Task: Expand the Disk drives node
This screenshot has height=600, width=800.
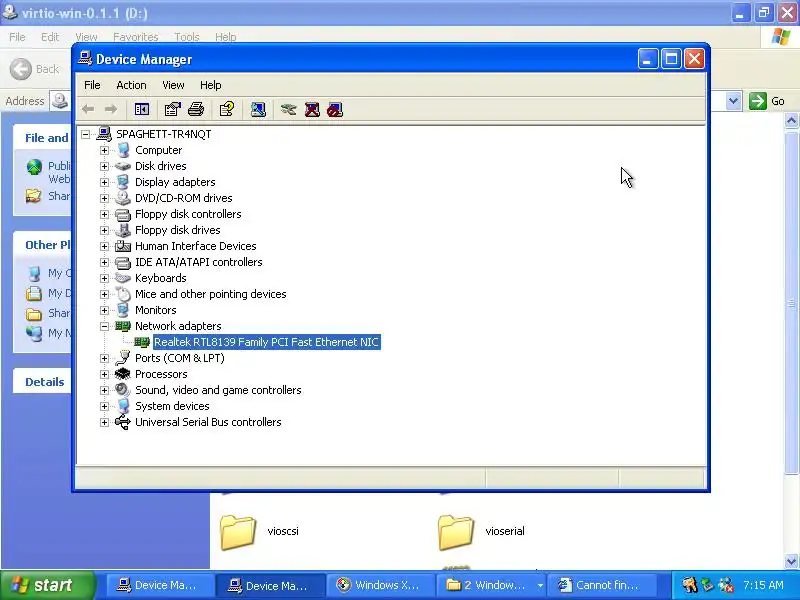Action: click(104, 166)
